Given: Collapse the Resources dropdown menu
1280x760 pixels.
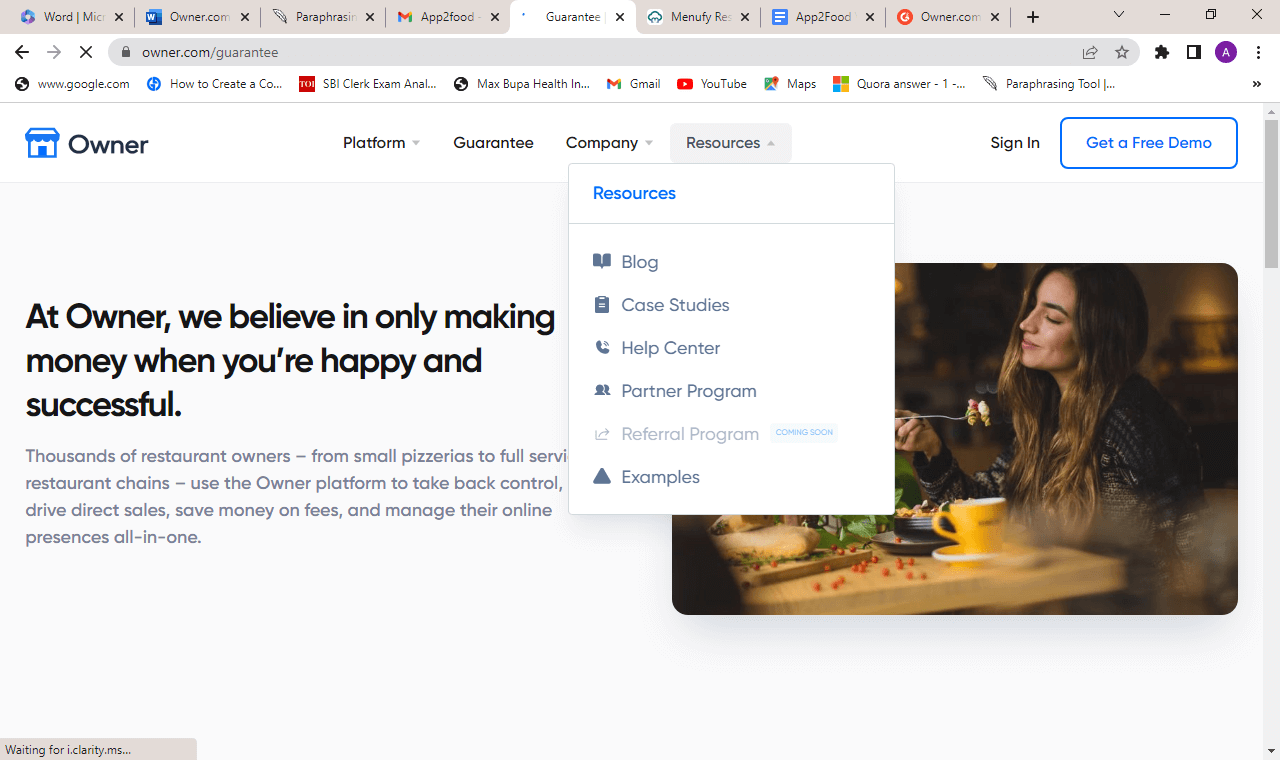Looking at the screenshot, I should [x=731, y=143].
